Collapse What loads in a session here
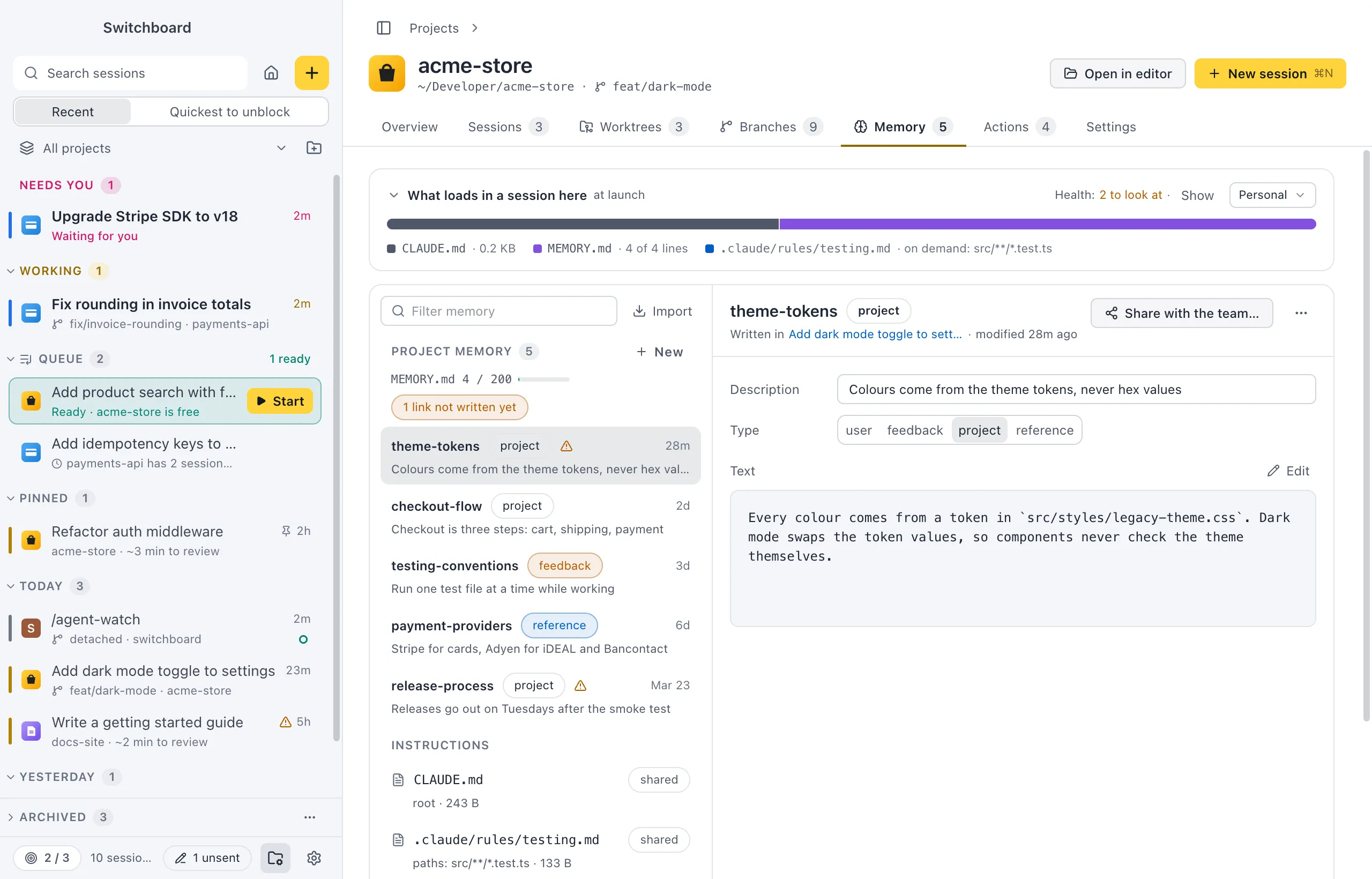 [394, 195]
